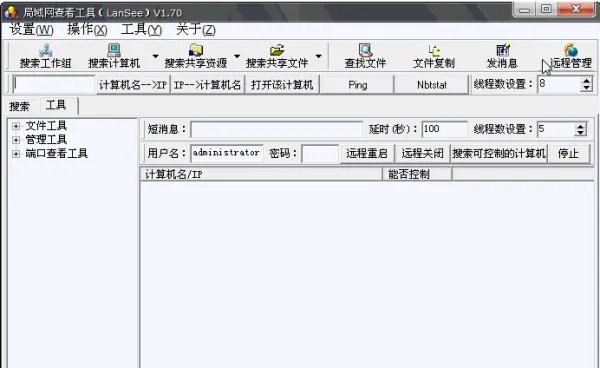
Task: Expand the 文件工具 tree node
Action: [x=16, y=126]
